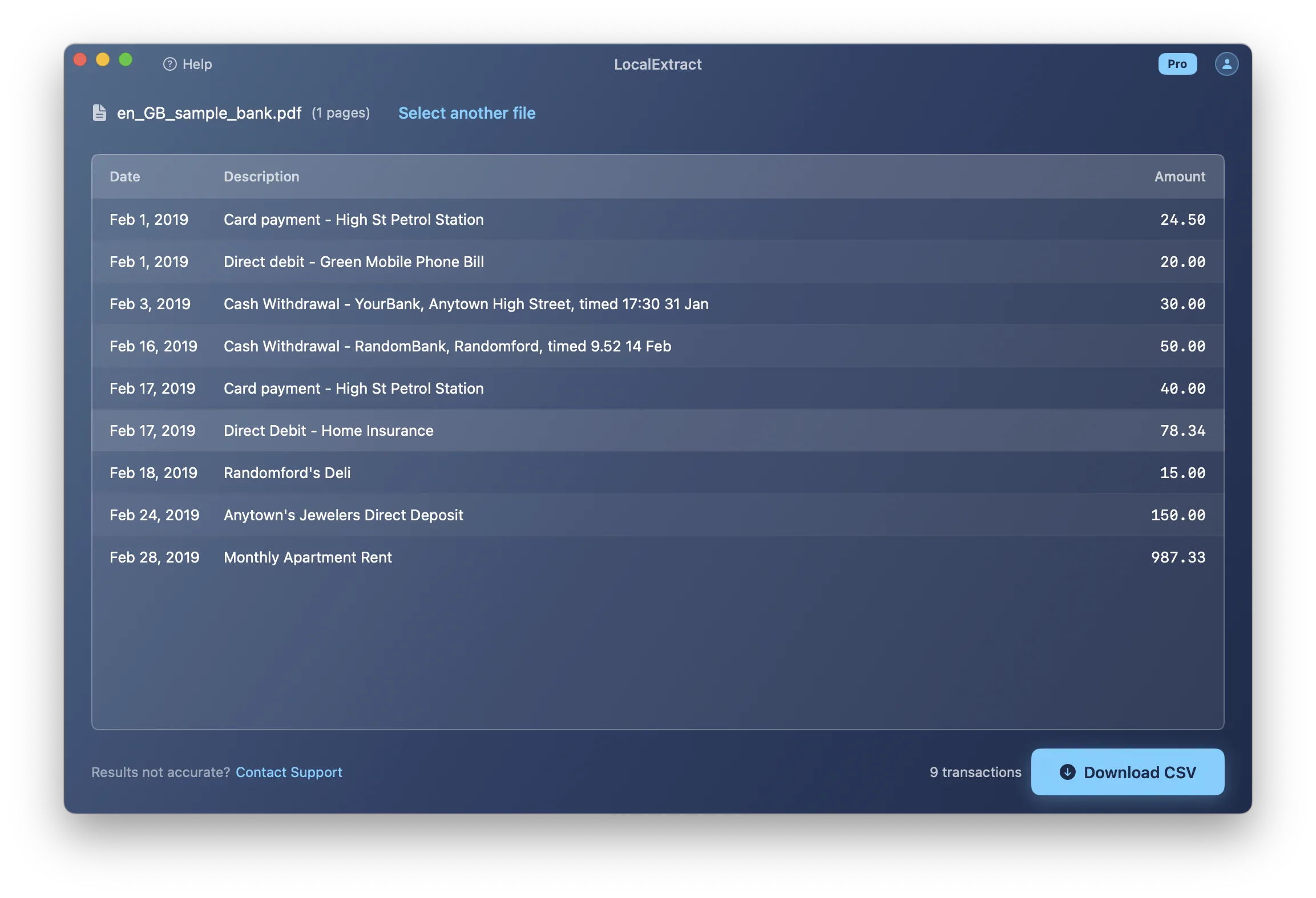The height and width of the screenshot is (898, 1316).
Task: Click the download arrow icon in Download CSV
Action: pos(1067,772)
